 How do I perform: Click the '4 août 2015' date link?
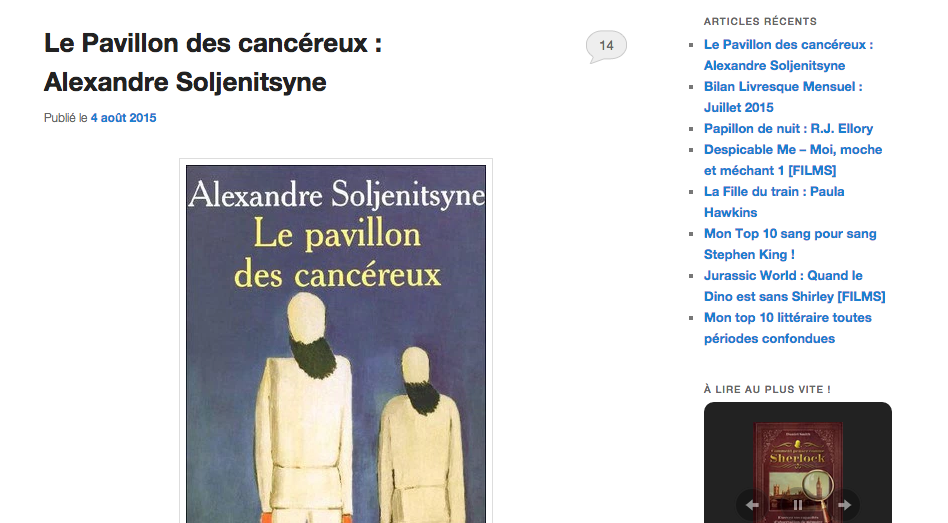[x=123, y=118]
